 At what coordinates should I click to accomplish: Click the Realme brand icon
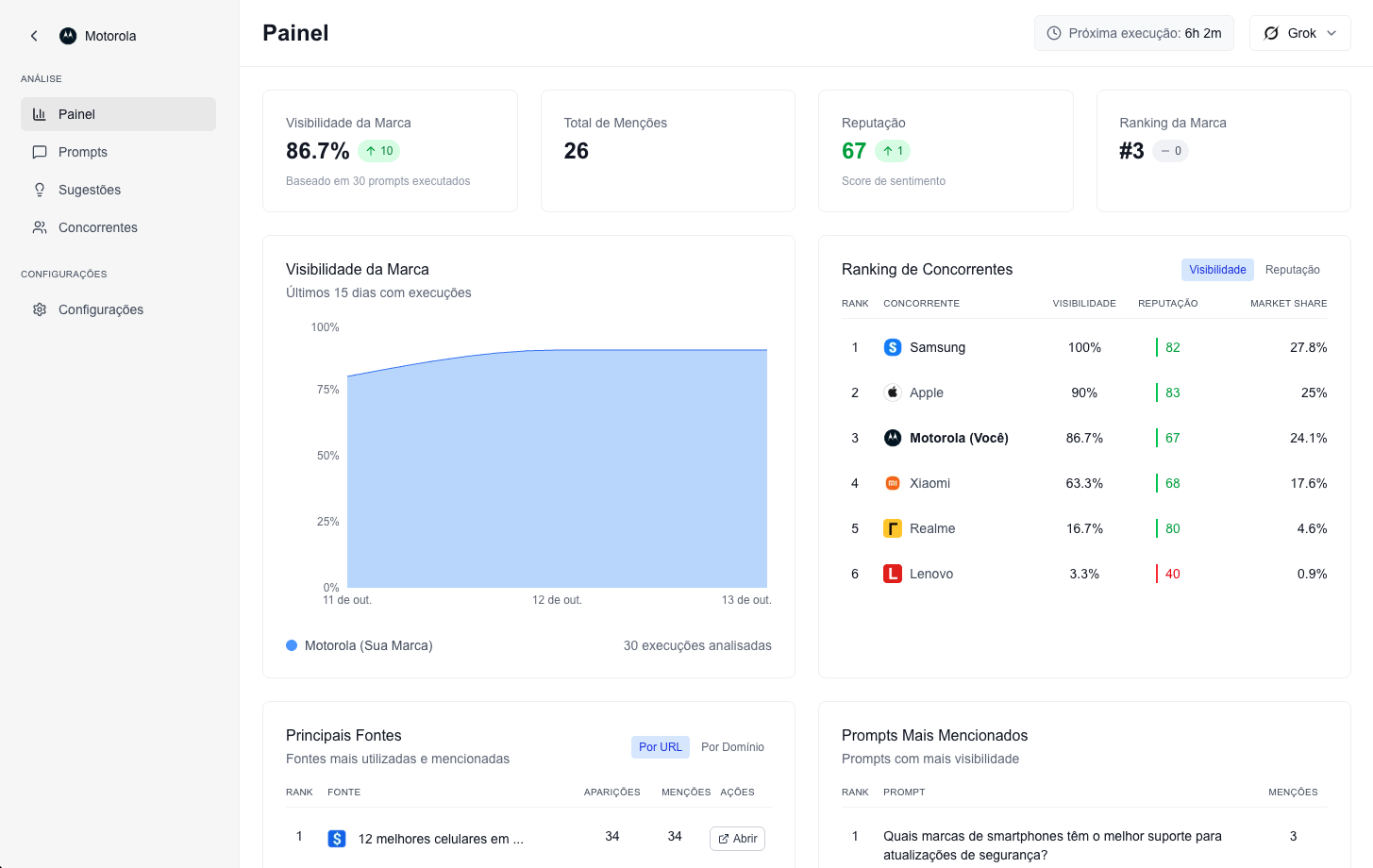pos(892,528)
